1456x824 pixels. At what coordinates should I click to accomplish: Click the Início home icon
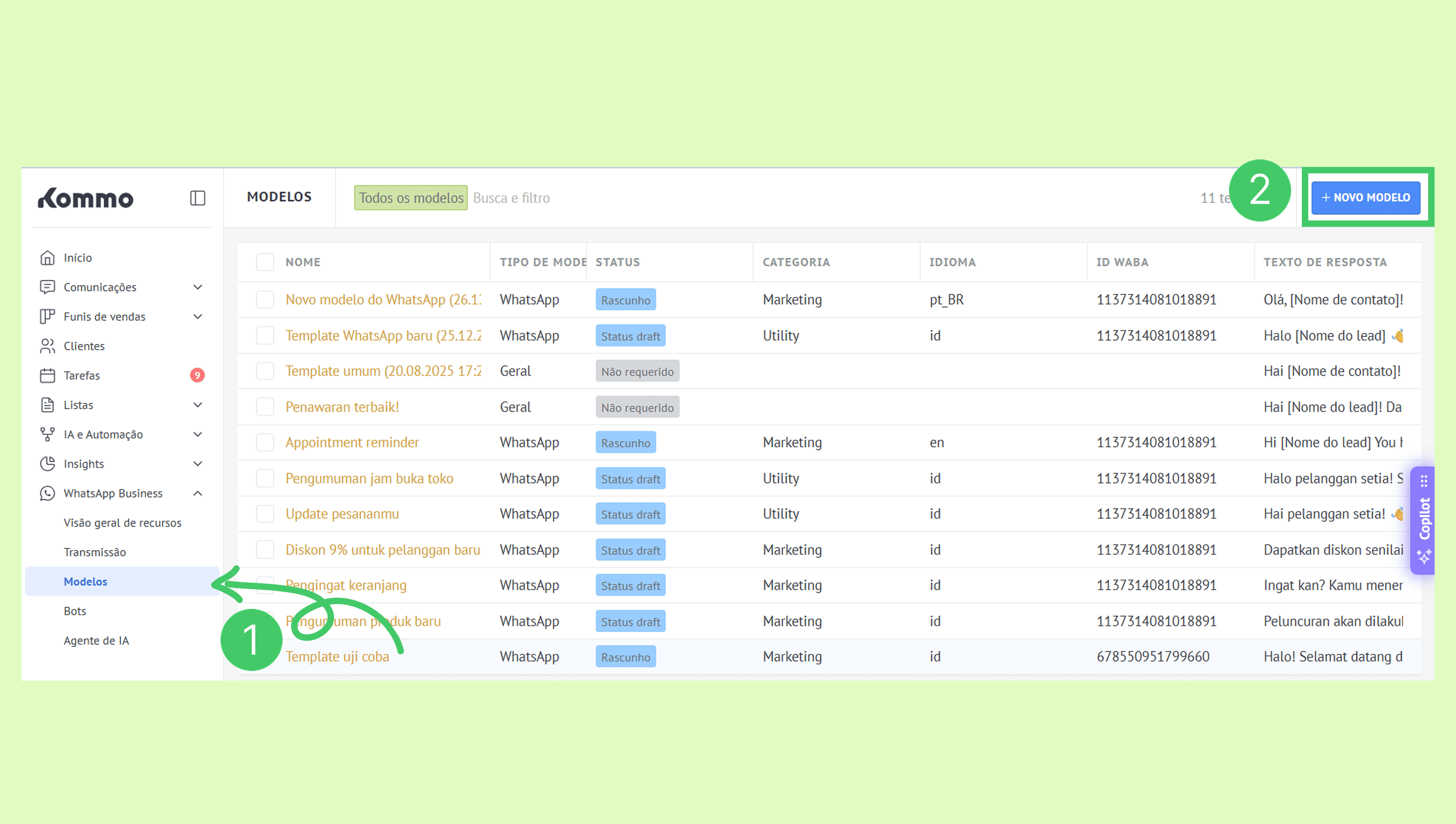tap(48, 257)
